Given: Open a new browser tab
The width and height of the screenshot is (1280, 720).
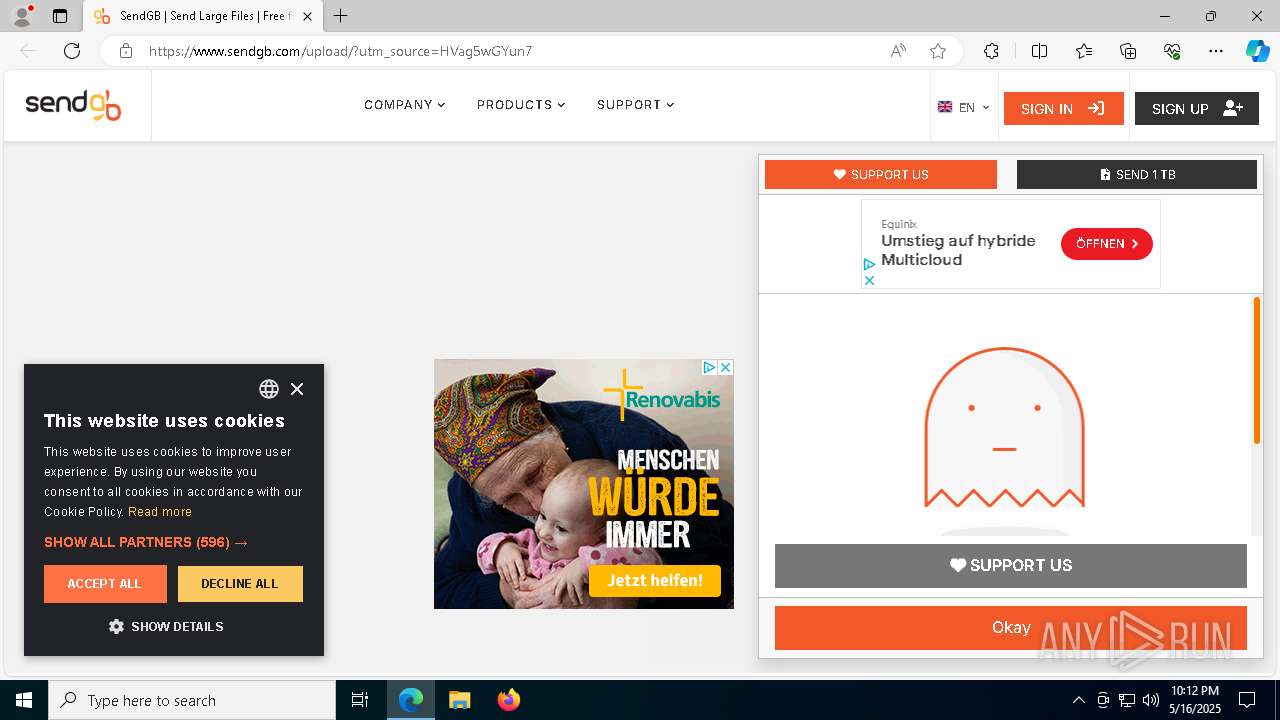Looking at the screenshot, I should 341,16.
